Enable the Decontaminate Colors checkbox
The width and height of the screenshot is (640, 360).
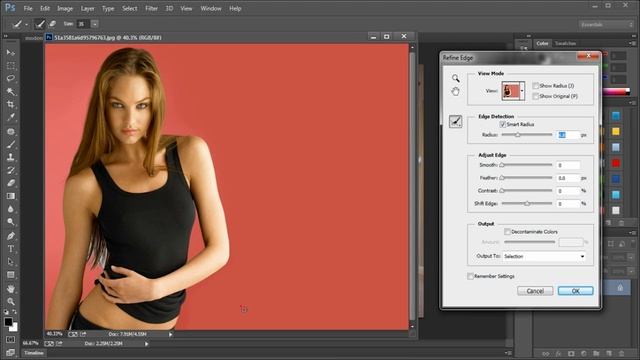507,232
